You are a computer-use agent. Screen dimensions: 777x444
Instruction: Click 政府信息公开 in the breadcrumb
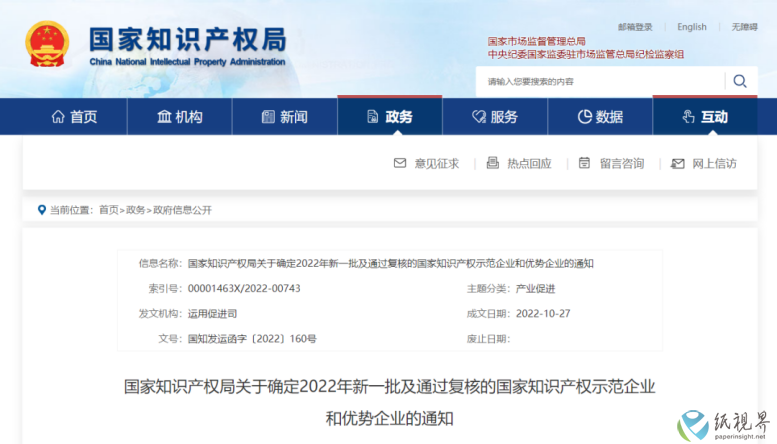[182, 210]
